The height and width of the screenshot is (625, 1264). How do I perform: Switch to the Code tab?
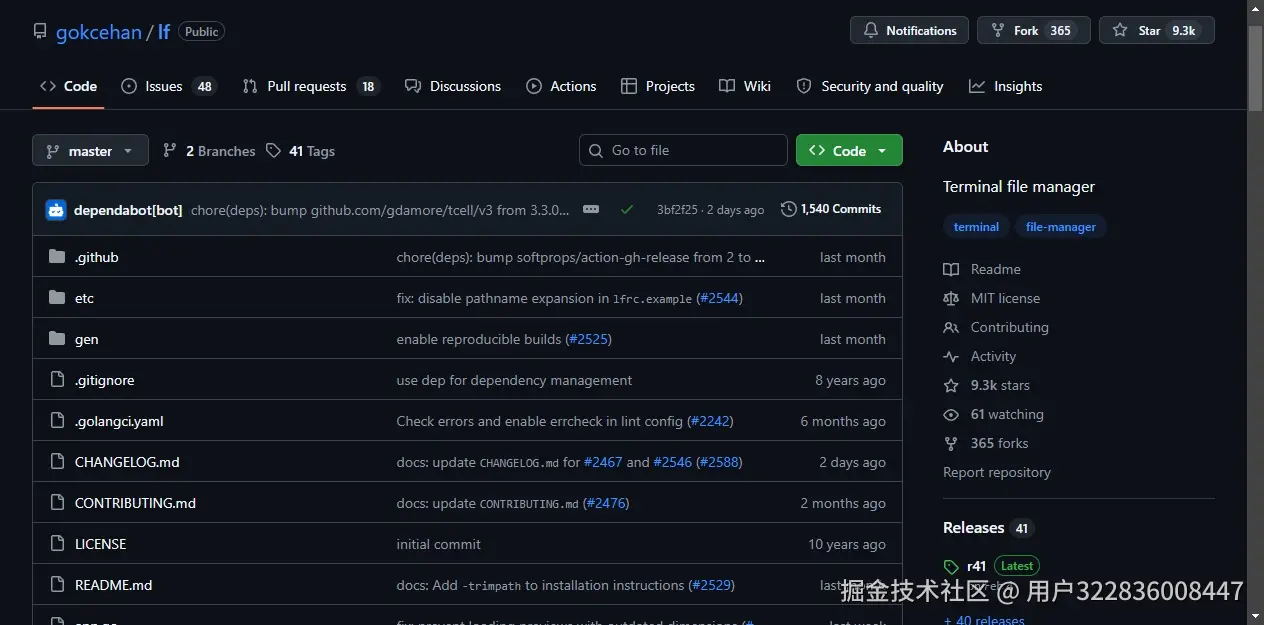coord(68,86)
